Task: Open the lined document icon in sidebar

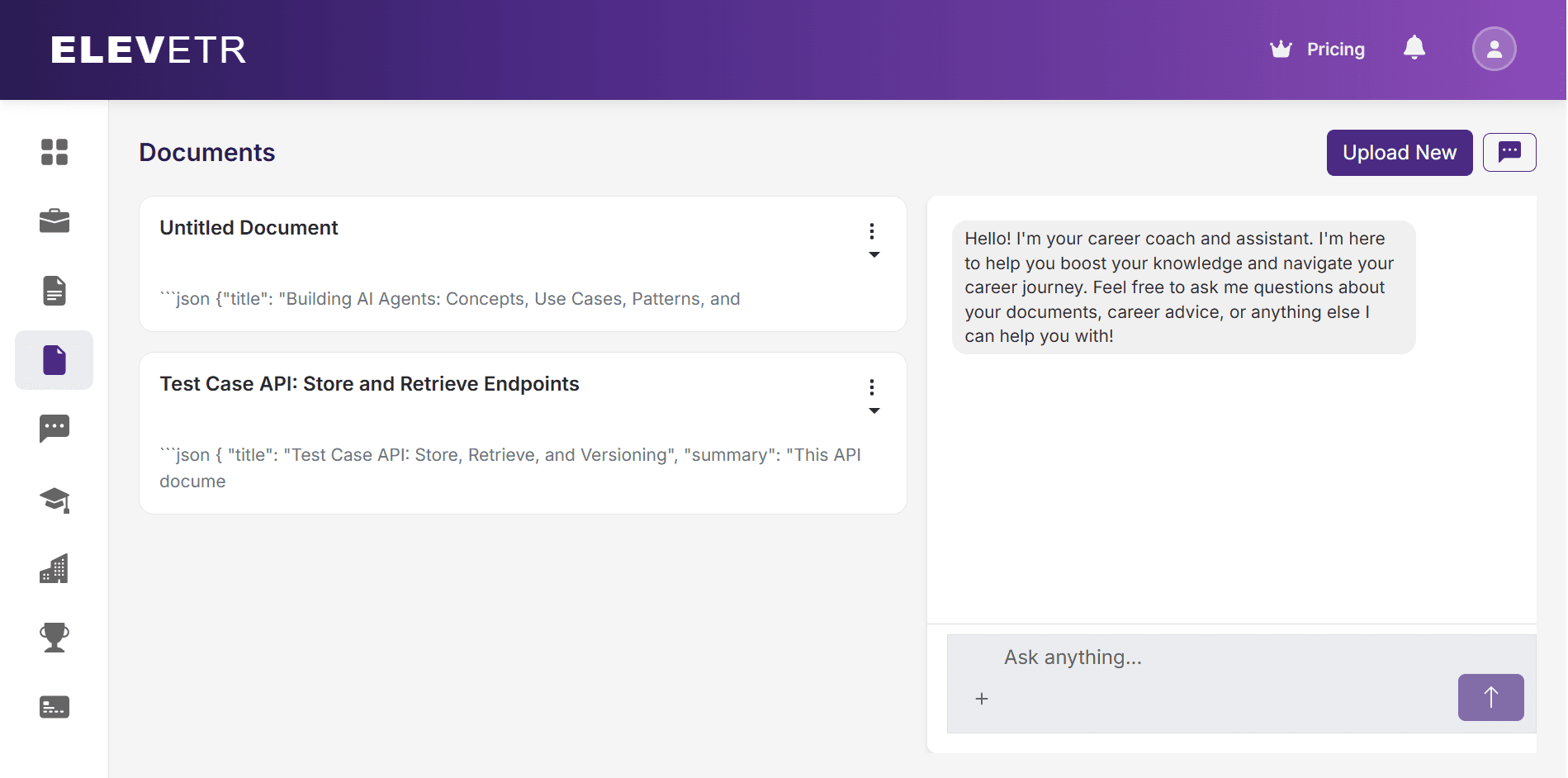Action: click(x=54, y=291)
